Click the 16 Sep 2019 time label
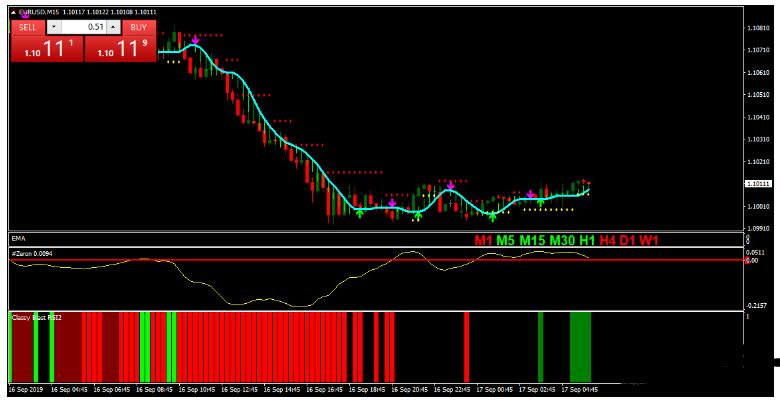Viewport: 780px width, 404px height. click(x=26, y=390)
